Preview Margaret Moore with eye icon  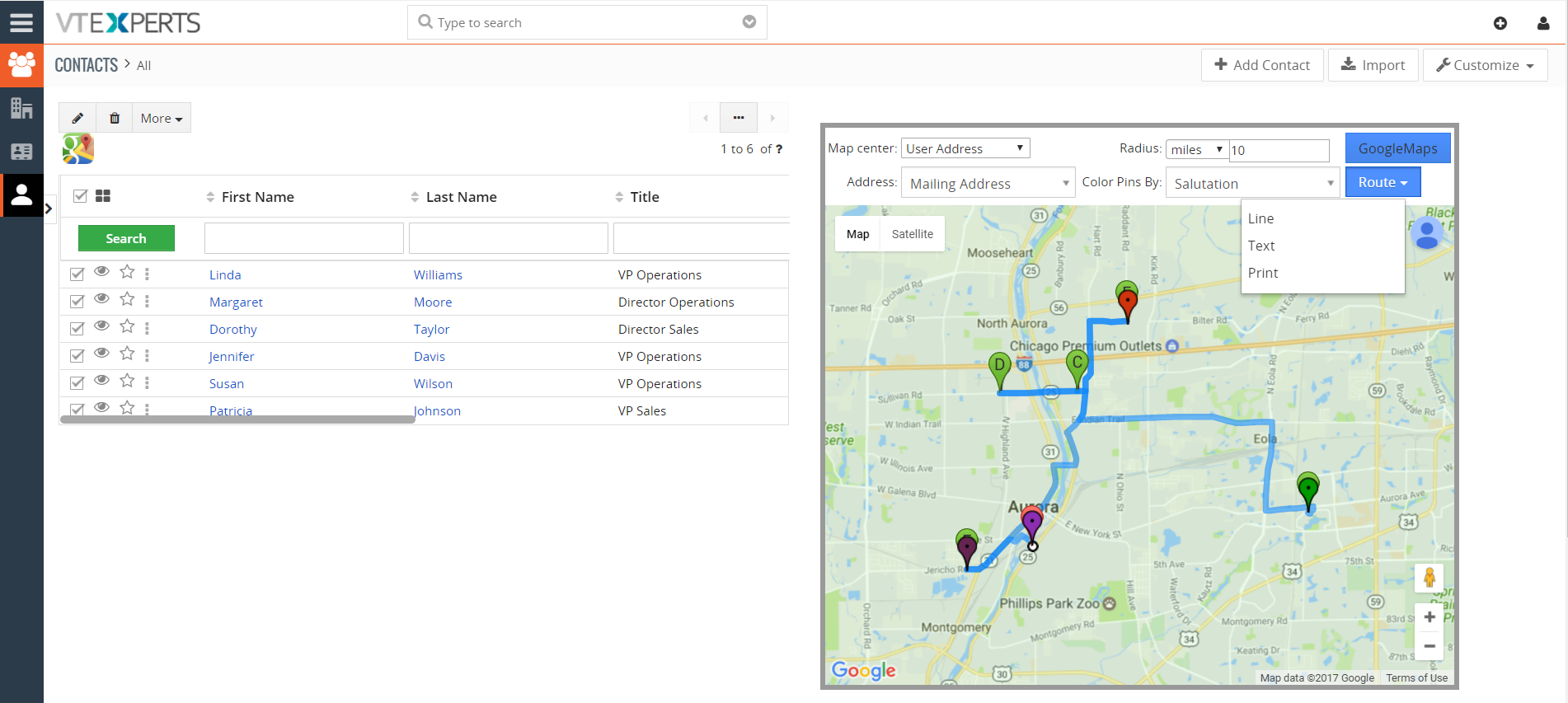coord(101,298)
